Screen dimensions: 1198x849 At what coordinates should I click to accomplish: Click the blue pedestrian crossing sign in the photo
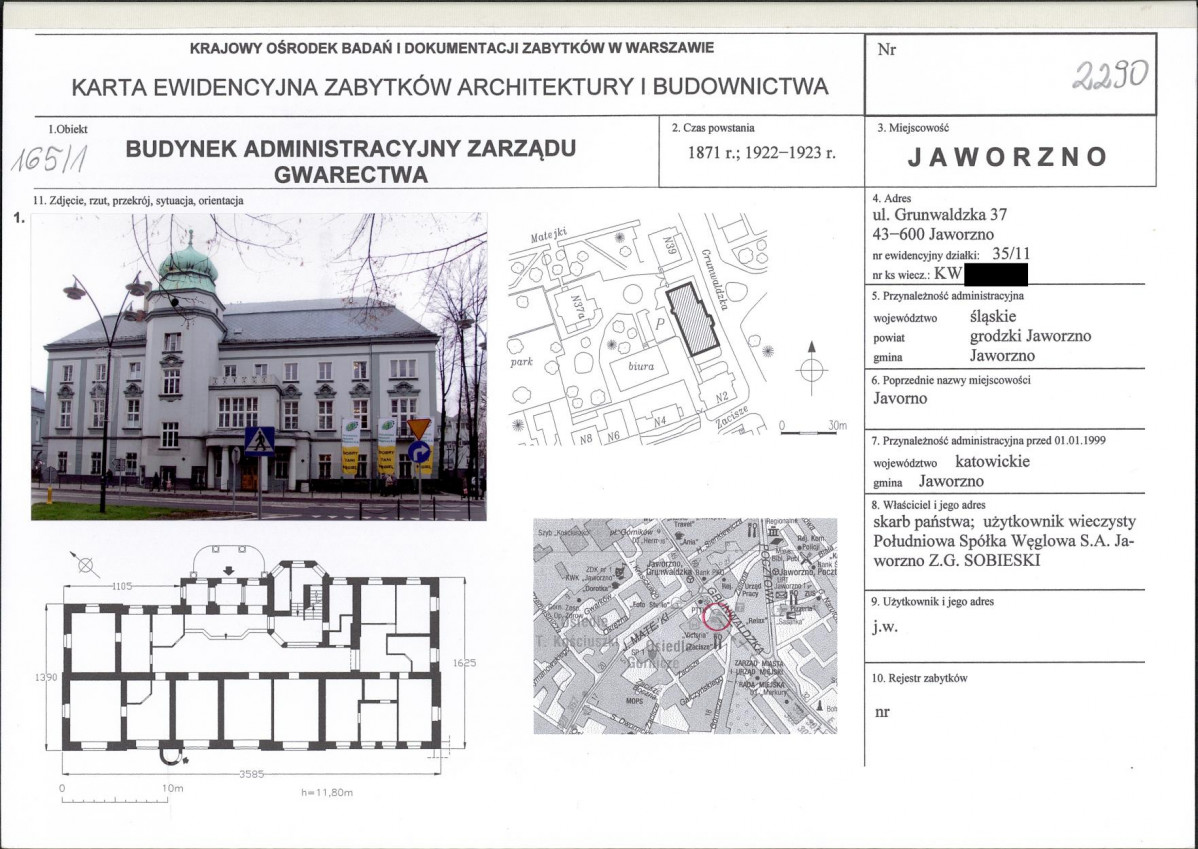pos(259,440)
